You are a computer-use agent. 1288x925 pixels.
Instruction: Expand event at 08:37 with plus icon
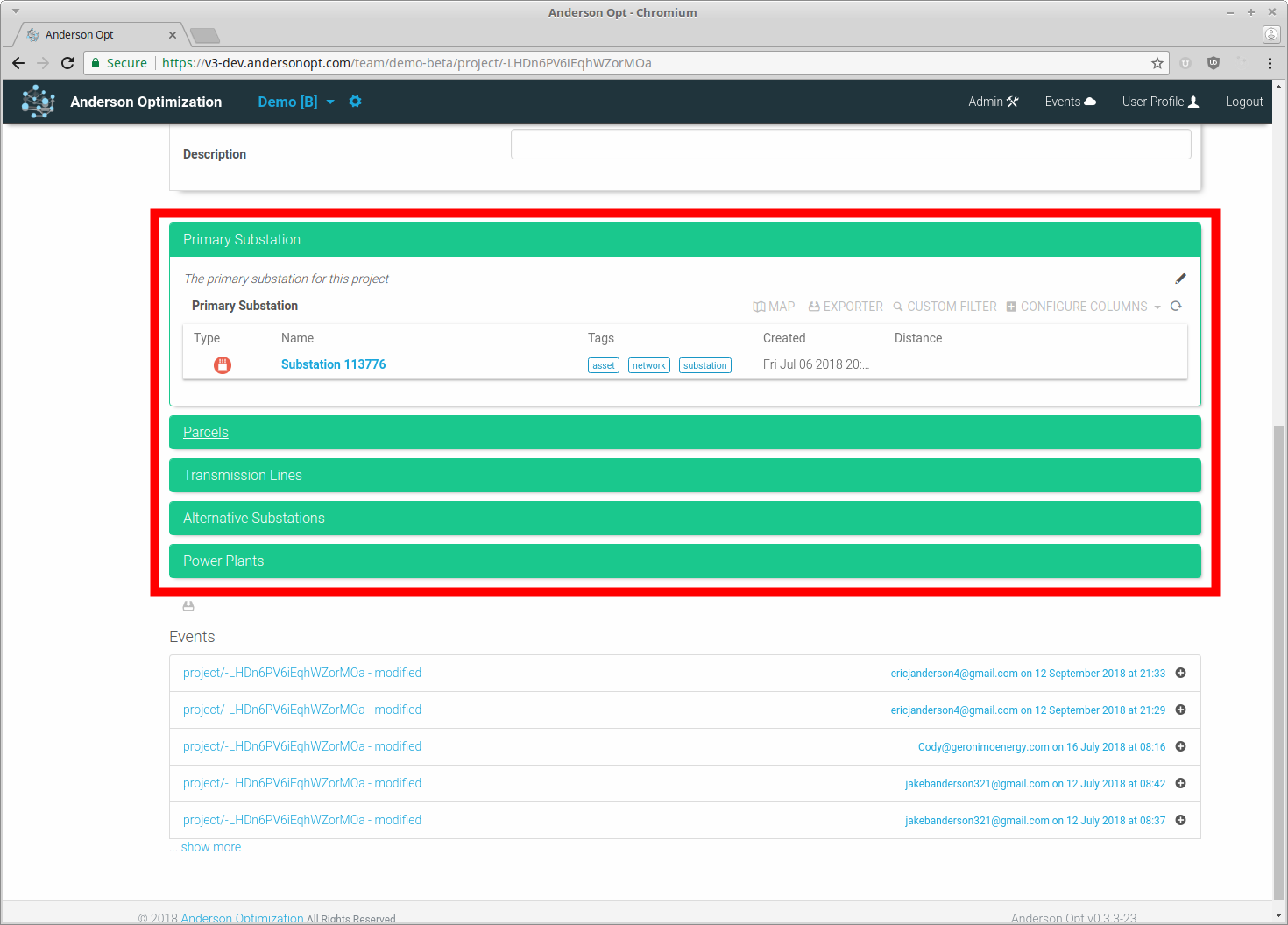pos(1180,820)
